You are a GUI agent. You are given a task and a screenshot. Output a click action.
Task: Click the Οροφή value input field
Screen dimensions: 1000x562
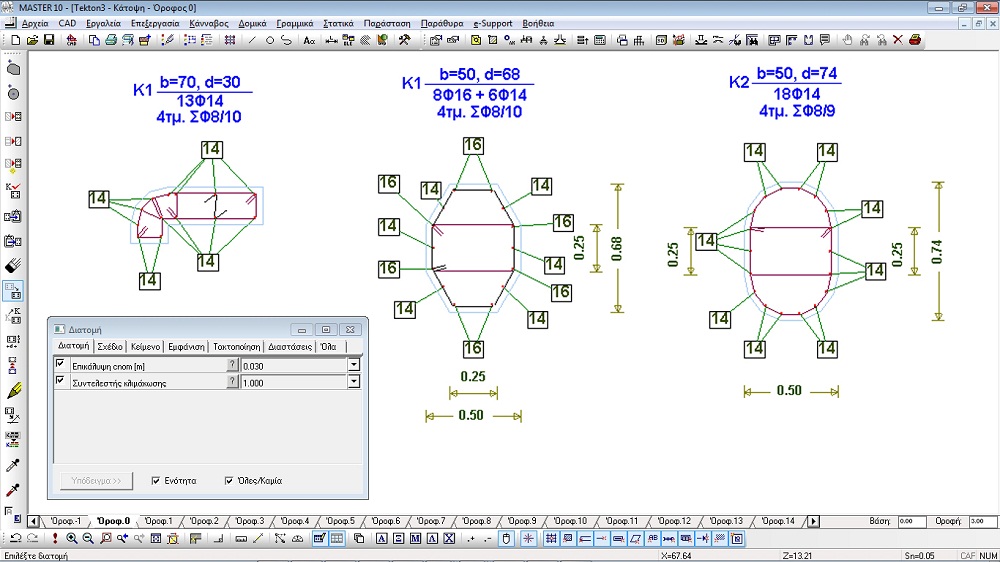click(x=983, y=521)
